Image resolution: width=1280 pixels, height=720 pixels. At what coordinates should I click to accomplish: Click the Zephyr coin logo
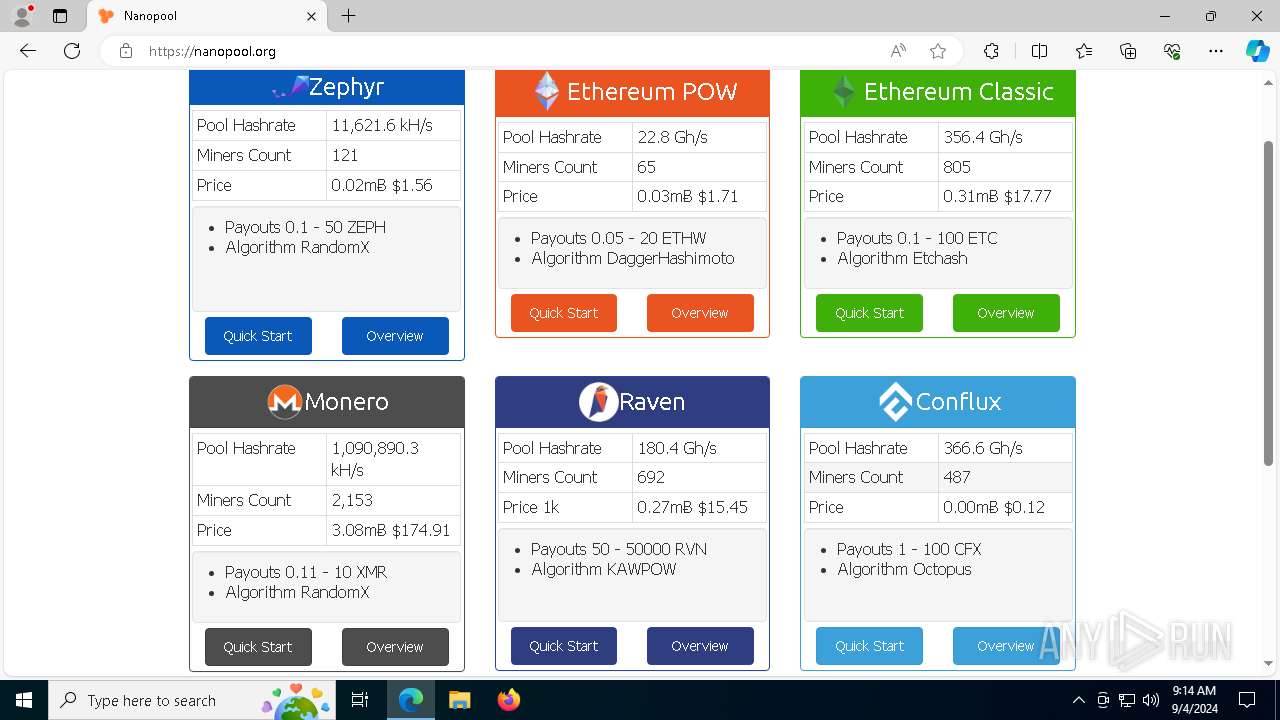coord(289,87)
